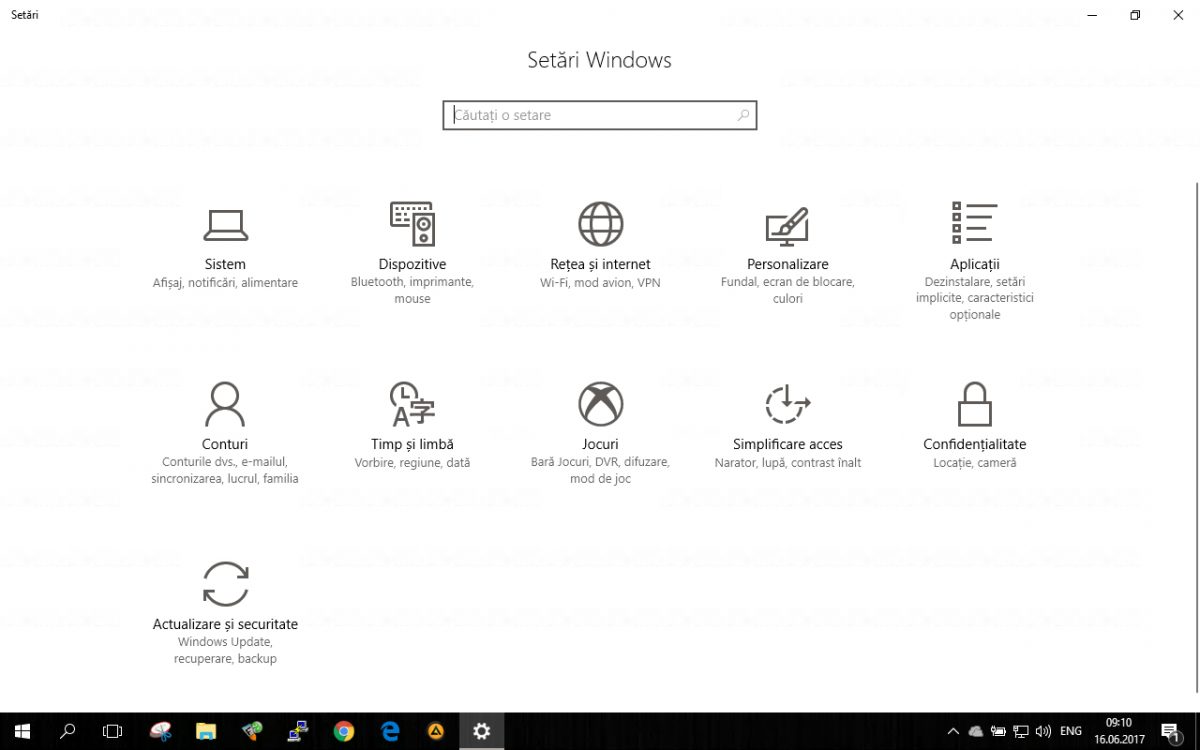Click the magnifier icon in search box
This screenshot has height=750, width=1200.
(x=743, y=115)
